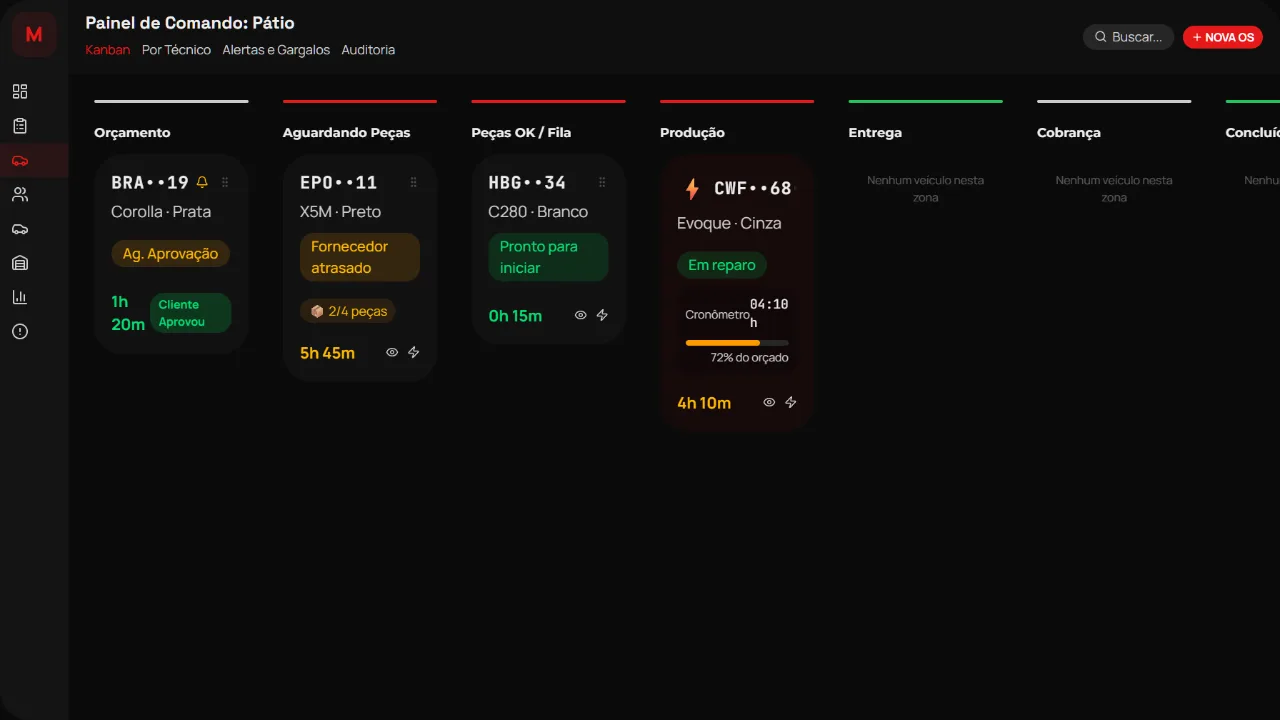Click the Em reparo badge
This screenshot has width=1280, height=720.
click(x=722, y=265)
